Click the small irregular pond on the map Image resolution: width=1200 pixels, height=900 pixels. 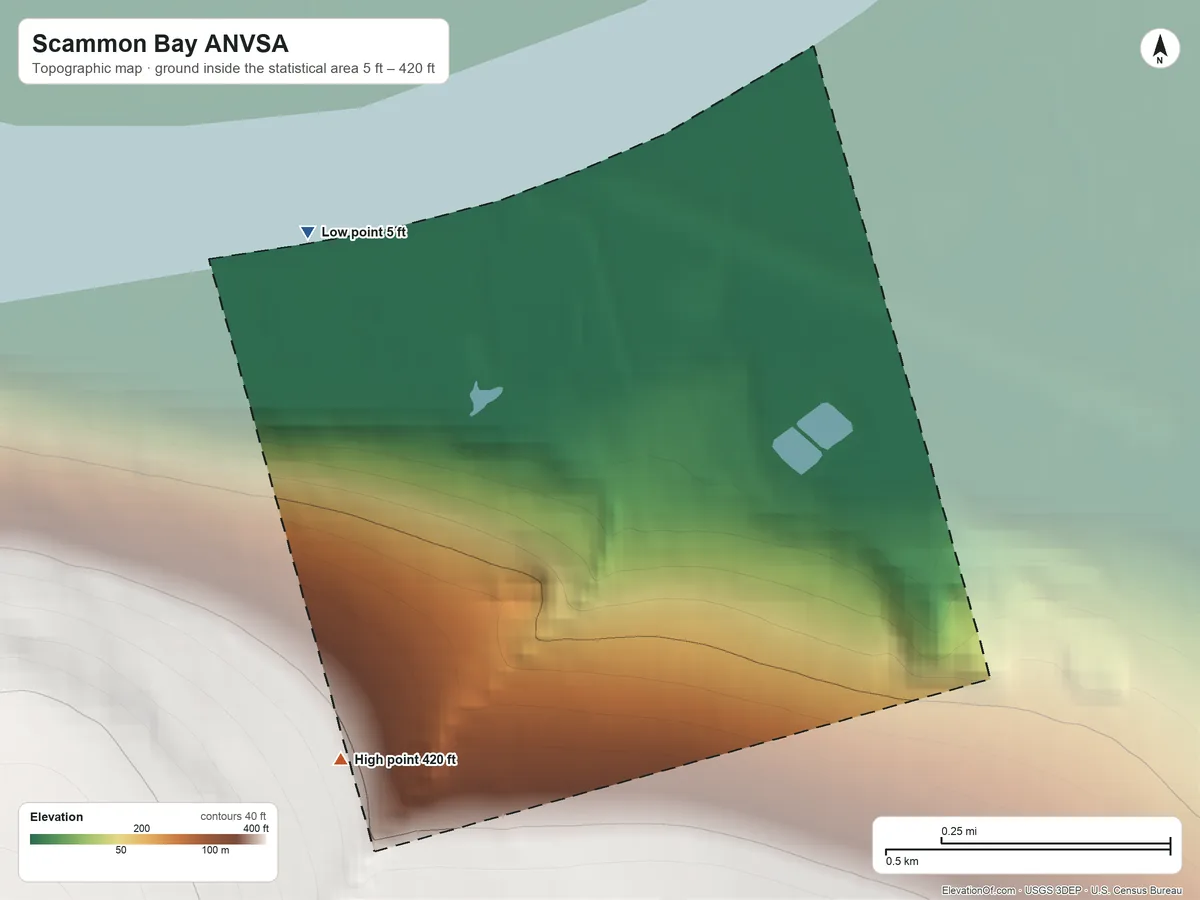pyautogui.click(x=484, y=397)
